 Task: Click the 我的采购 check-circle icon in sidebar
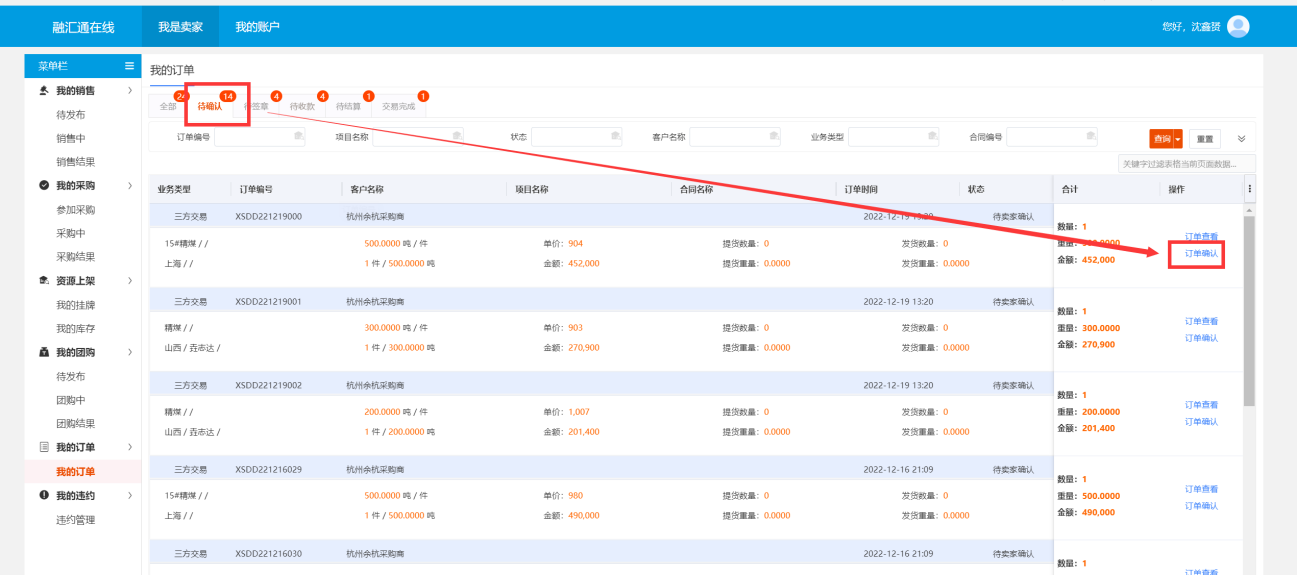click(x=43, y=186)
